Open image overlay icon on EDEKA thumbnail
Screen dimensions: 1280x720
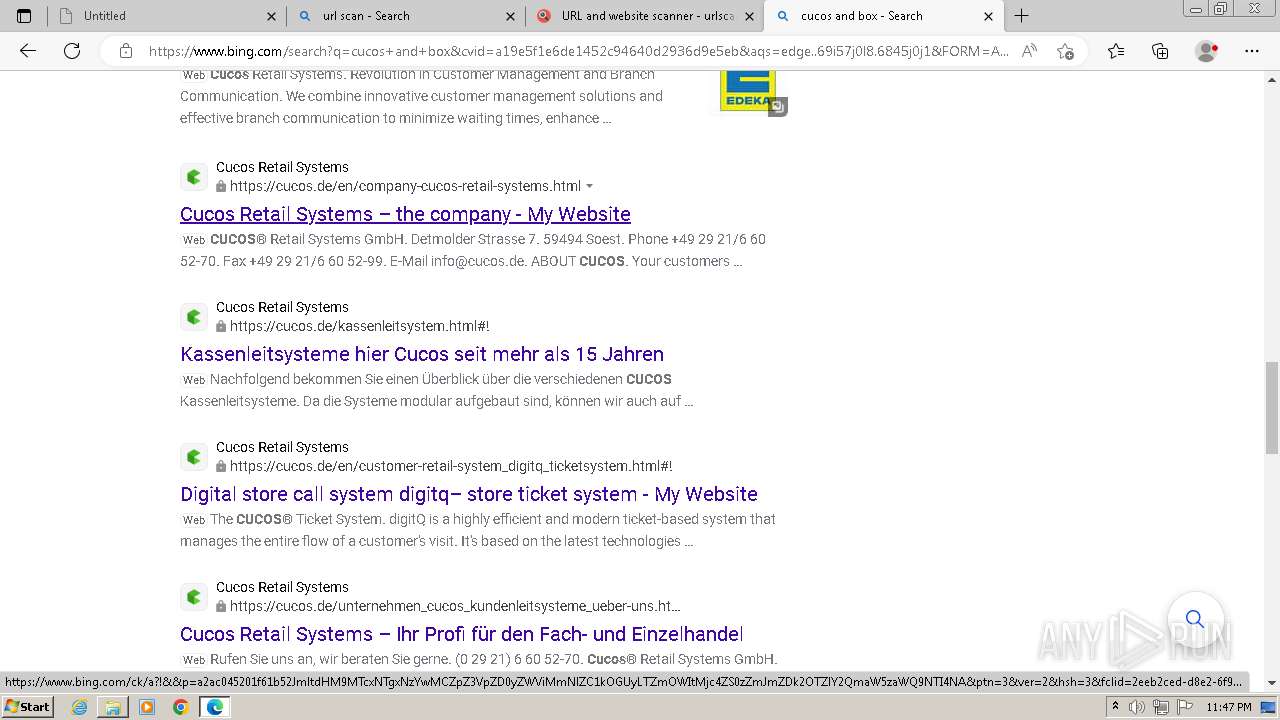pyautogui.click(x=778, y=106)
